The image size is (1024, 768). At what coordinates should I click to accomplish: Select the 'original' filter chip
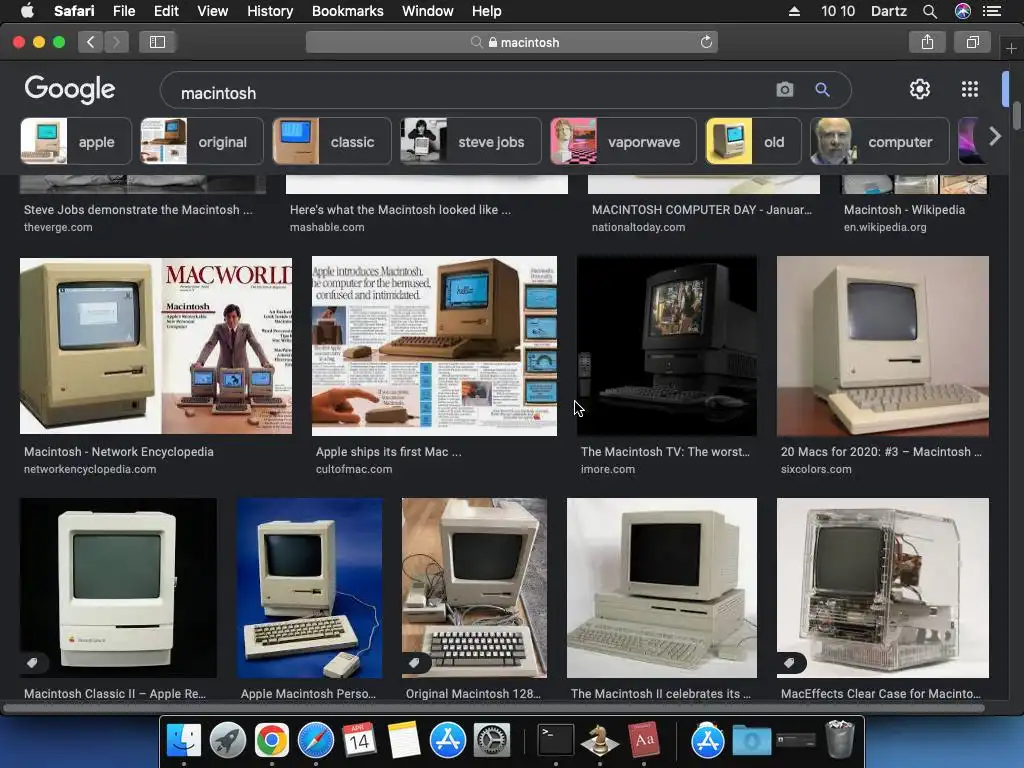pos(202,141)
